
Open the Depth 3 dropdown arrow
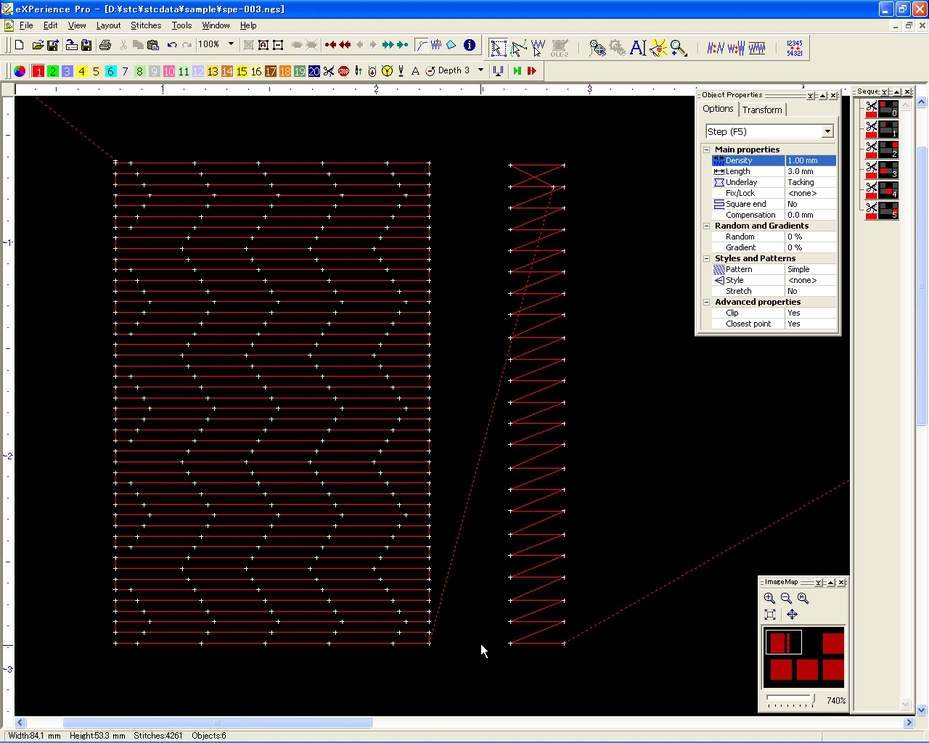(x=480, y=71)
